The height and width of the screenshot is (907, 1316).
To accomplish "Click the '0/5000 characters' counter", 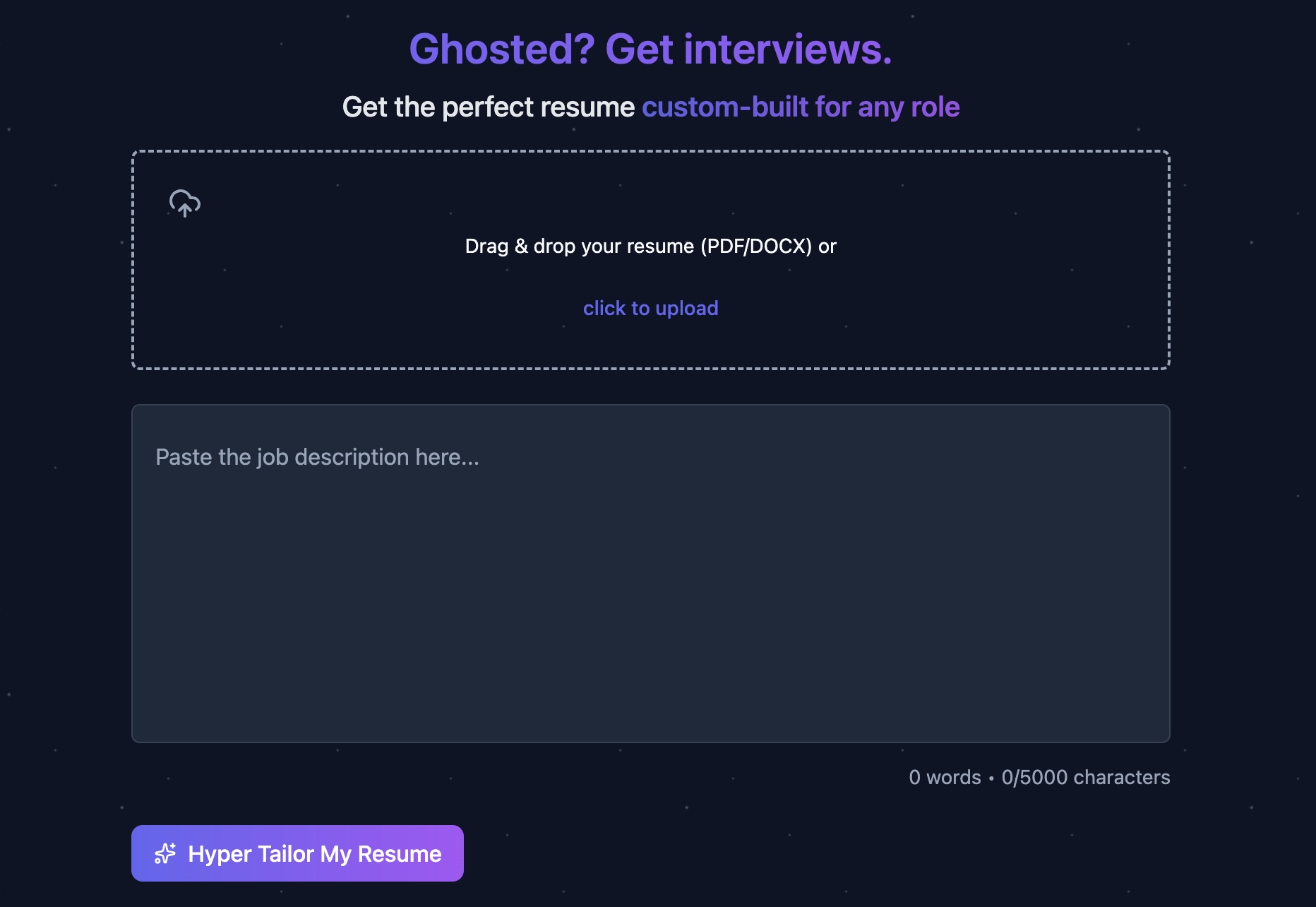I will (1085, 778).
